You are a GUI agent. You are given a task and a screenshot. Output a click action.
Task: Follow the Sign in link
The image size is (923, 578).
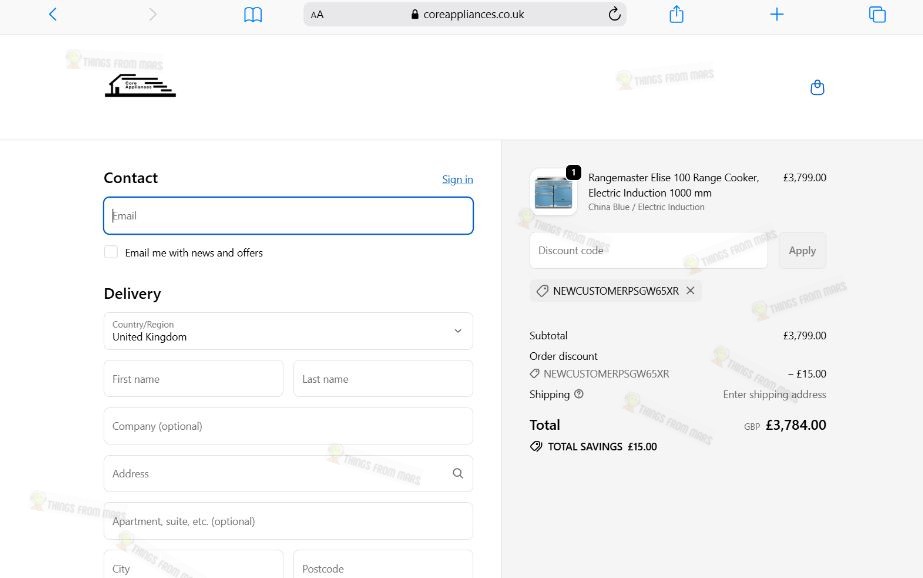click(457, 179)
